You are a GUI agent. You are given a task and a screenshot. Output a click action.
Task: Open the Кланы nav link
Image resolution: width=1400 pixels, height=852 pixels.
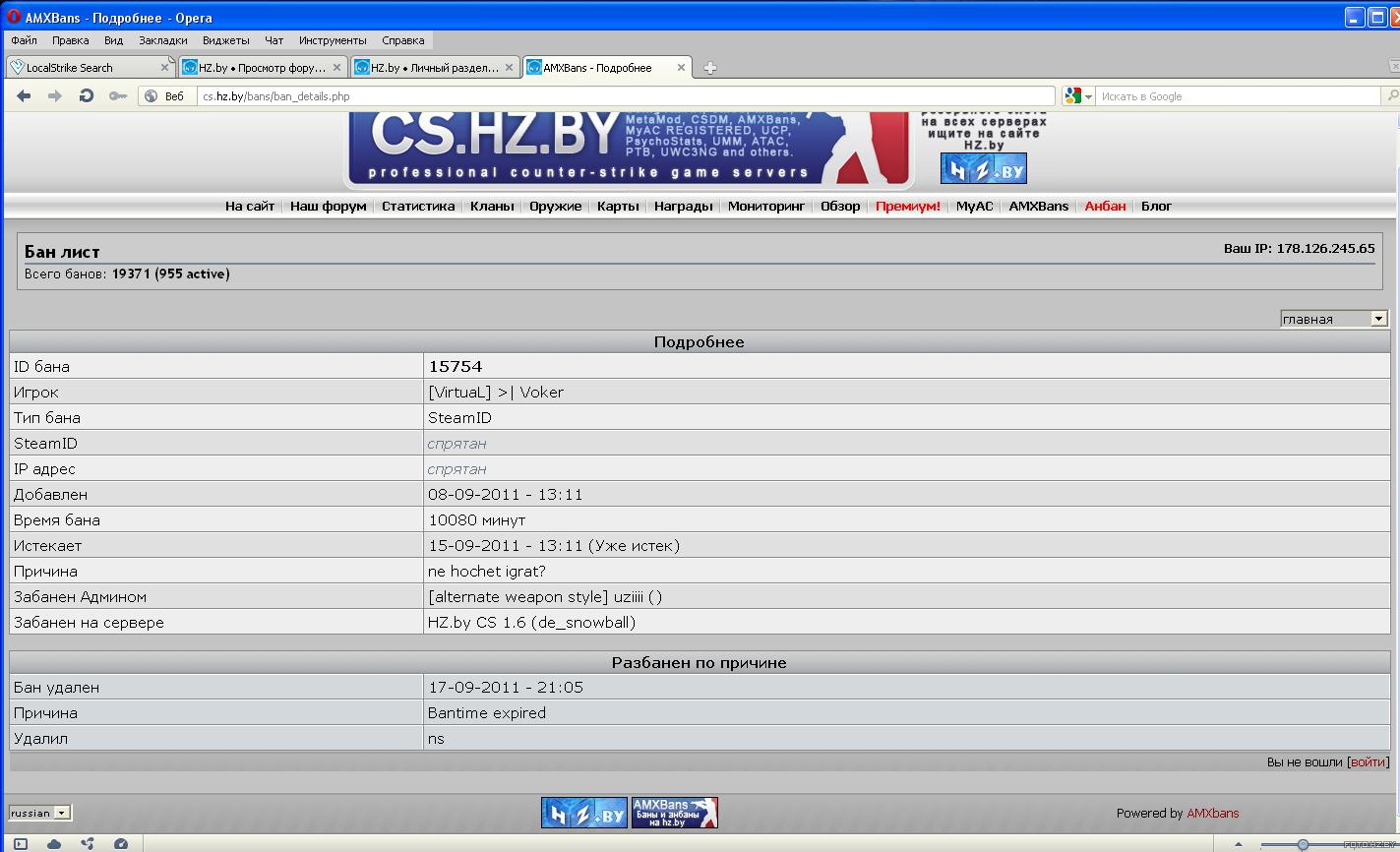pyautogui.click(x=492, y=206)
